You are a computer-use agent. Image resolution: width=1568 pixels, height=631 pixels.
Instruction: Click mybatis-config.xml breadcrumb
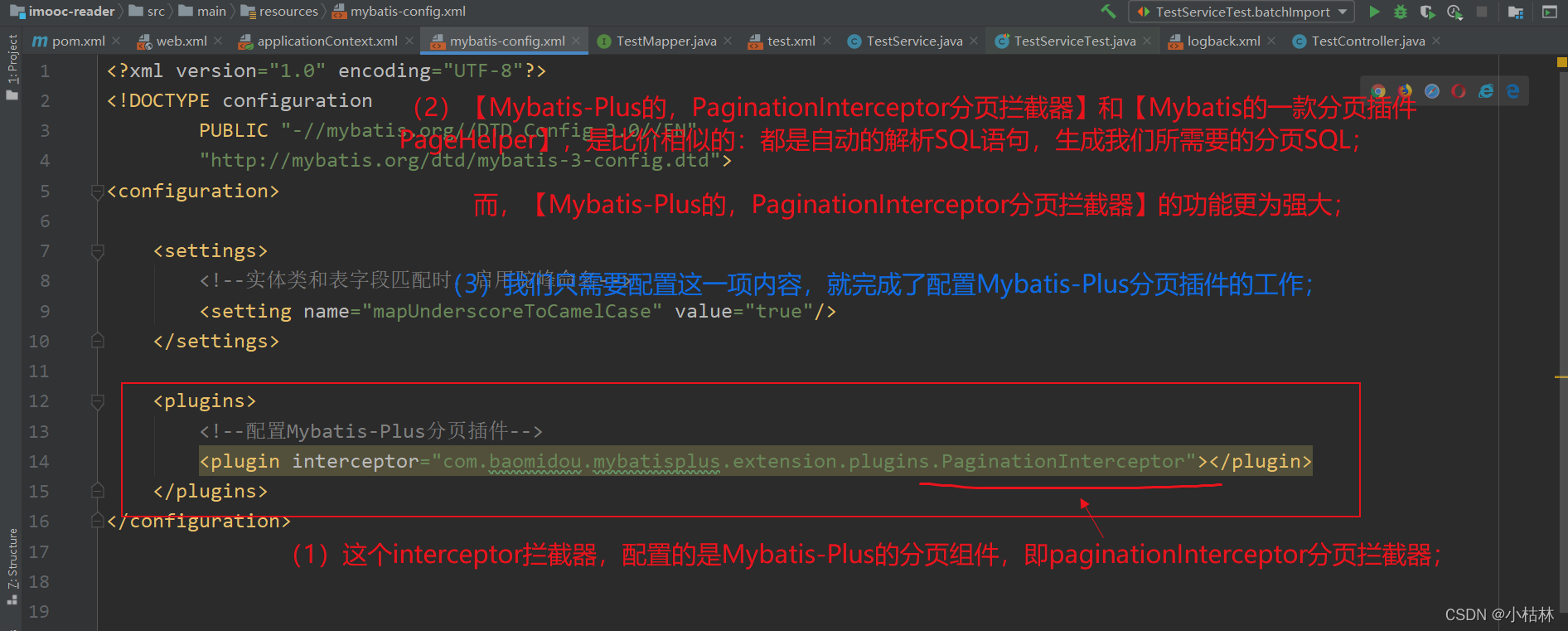click(399, 12)
